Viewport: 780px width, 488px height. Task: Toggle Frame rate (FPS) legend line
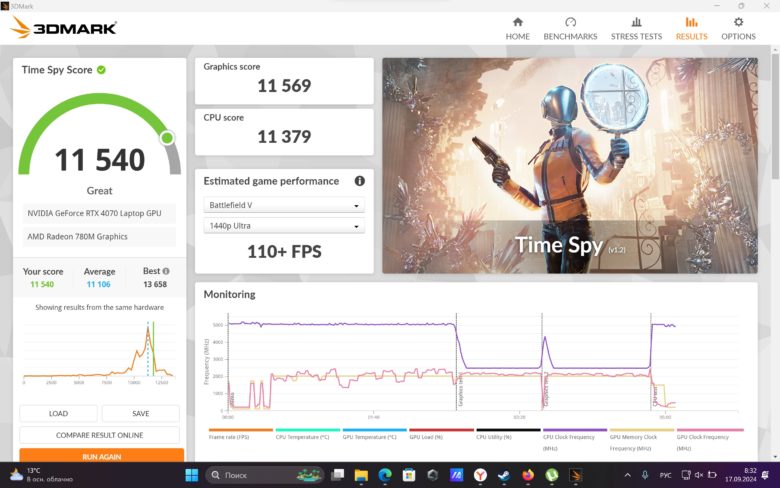241,434
